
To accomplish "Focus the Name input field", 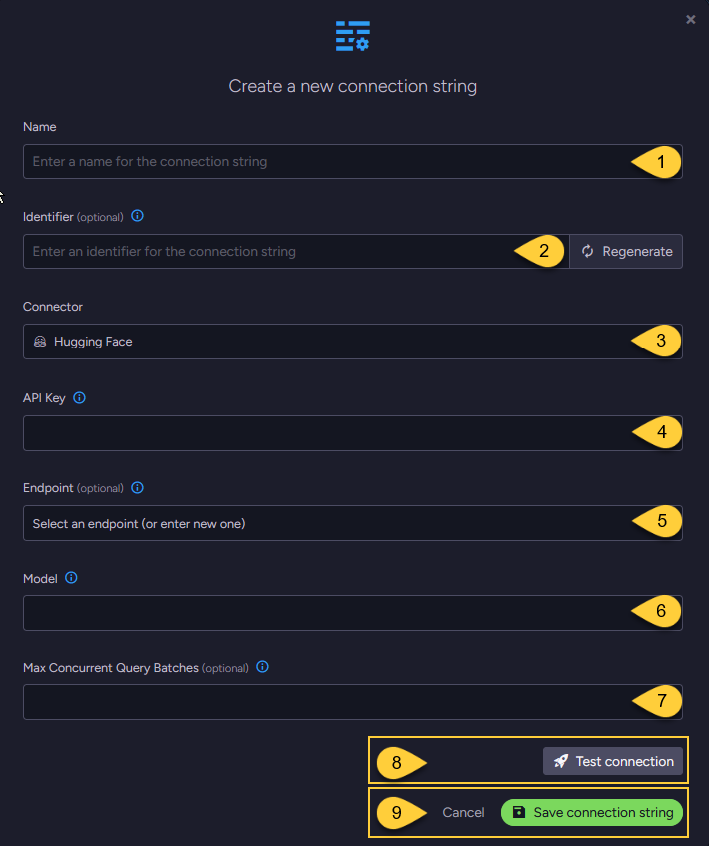I will coord(353,161).
